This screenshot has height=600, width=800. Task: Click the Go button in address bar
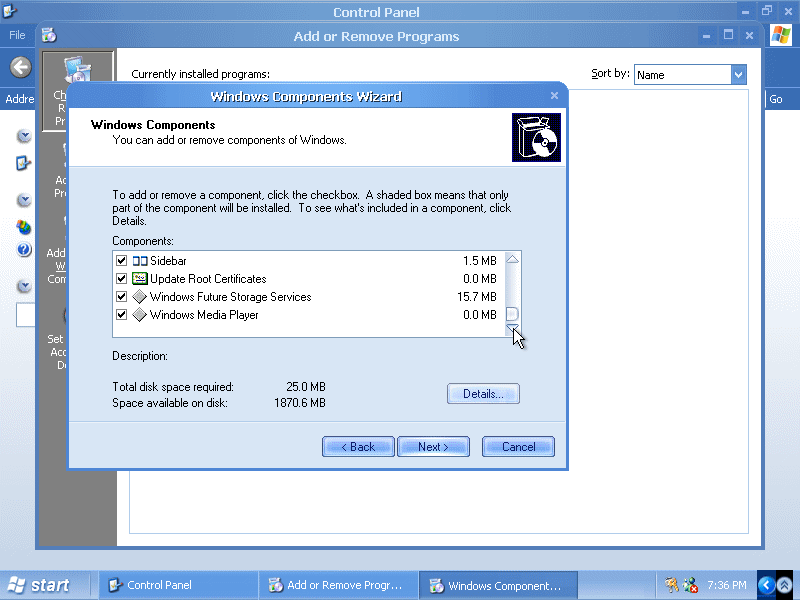(776, 99)
